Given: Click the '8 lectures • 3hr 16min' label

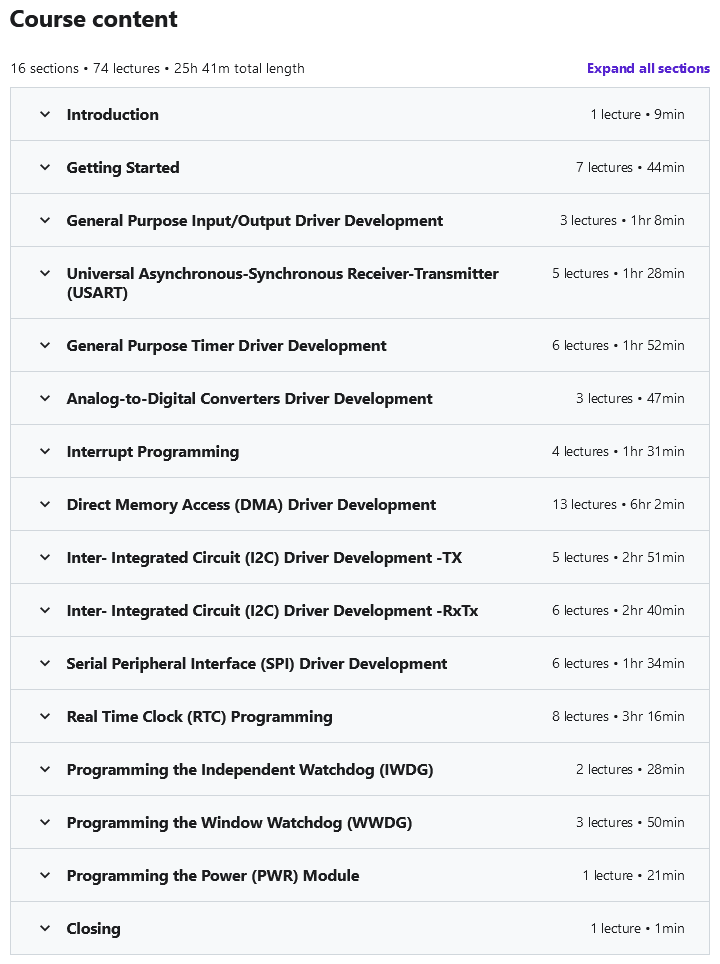Looking at the screenshot, I should [618, 716].
